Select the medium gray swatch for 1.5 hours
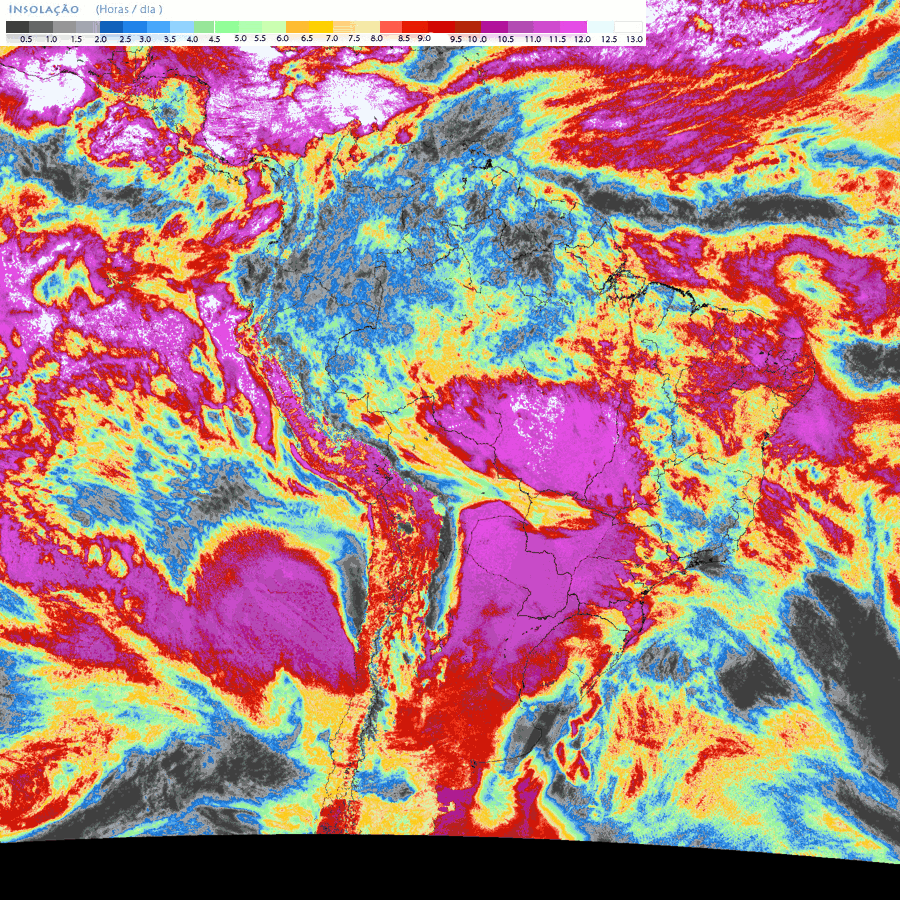This screenshot has height=900, width=900. (x=64, y=27)
